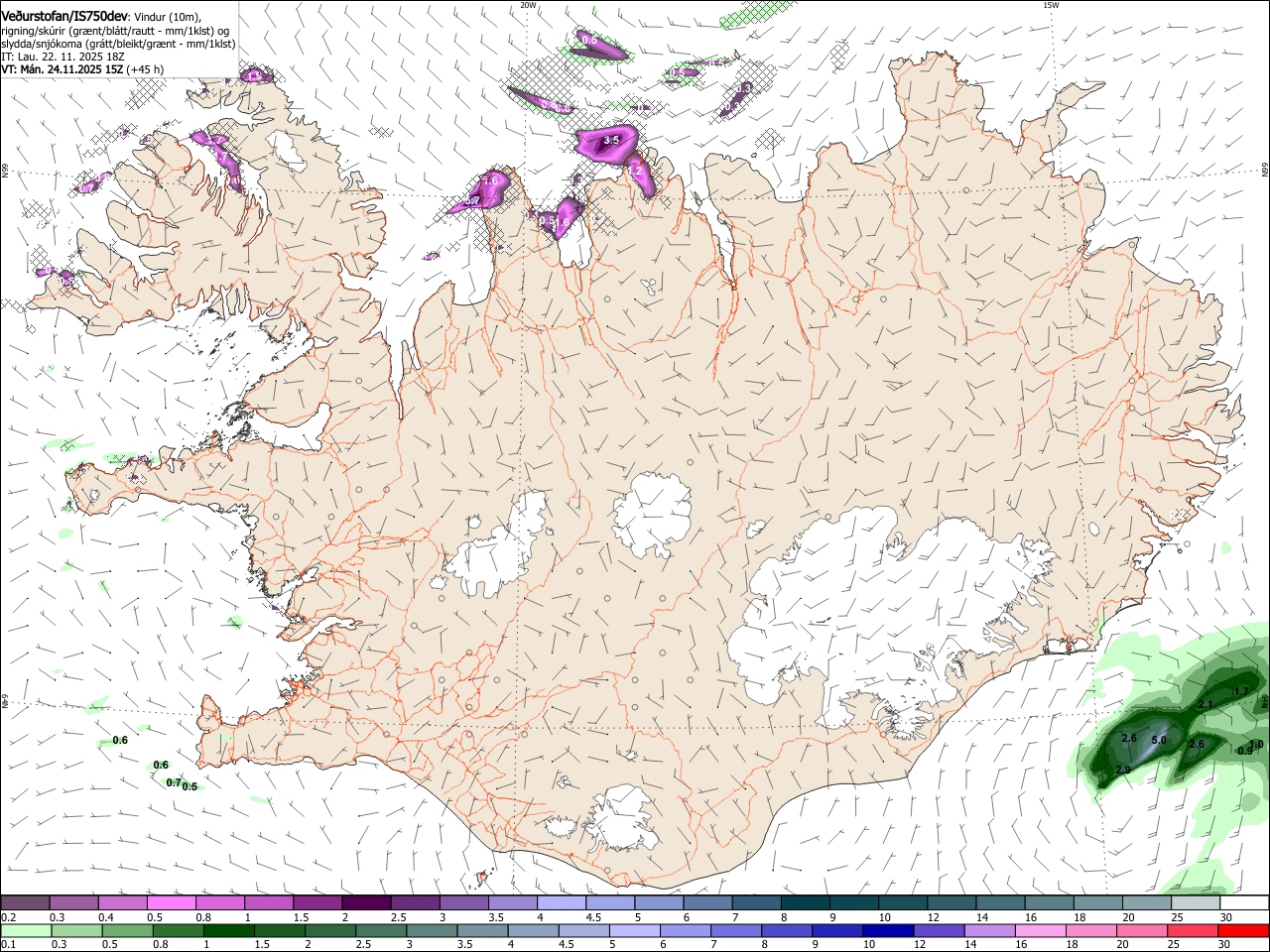This screenshot has height=952, width=1270.
Task: Click the 5.0 rainfall maximum value
Action: click(1158, 740)
